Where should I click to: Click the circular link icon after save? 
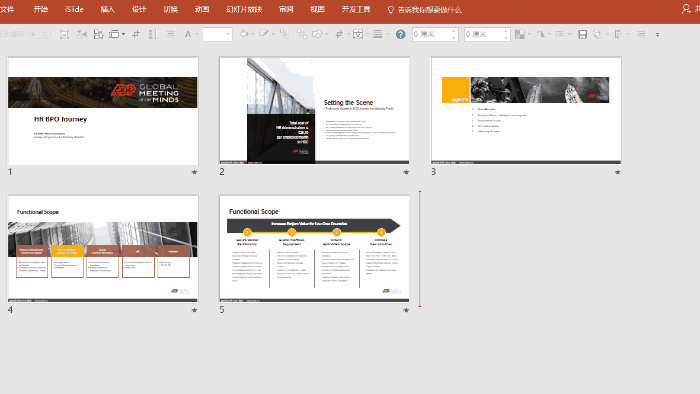(x=597, y=34)
